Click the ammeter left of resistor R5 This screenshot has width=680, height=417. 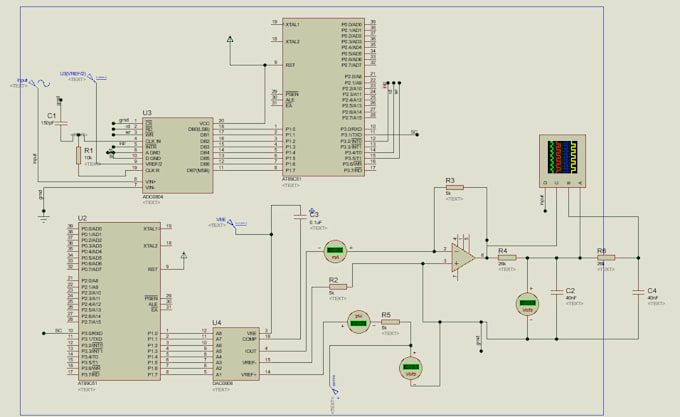point(359,322)
